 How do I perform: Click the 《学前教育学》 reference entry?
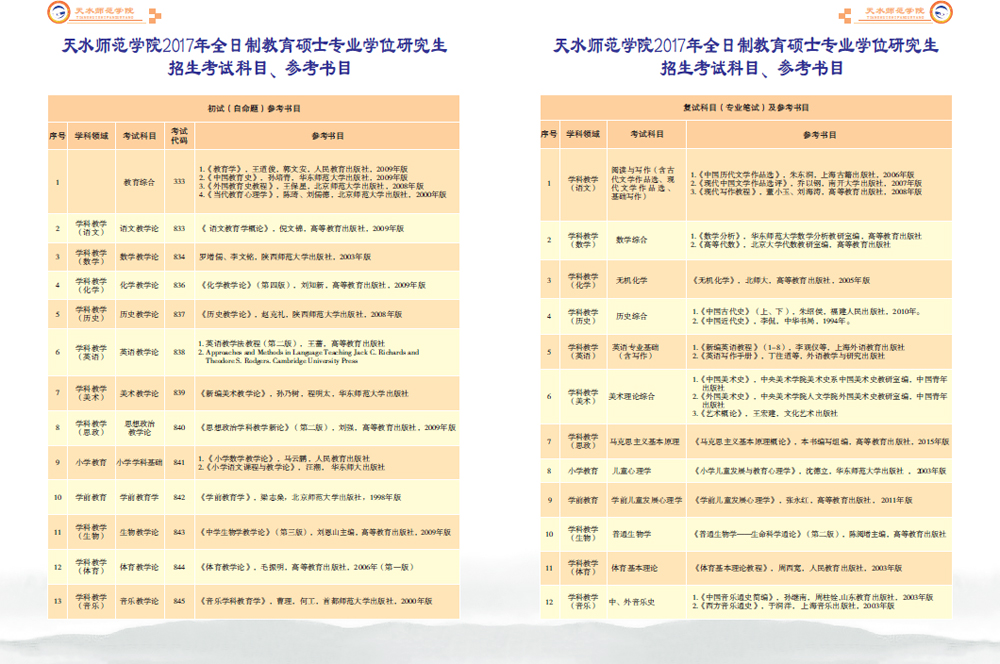300,497
